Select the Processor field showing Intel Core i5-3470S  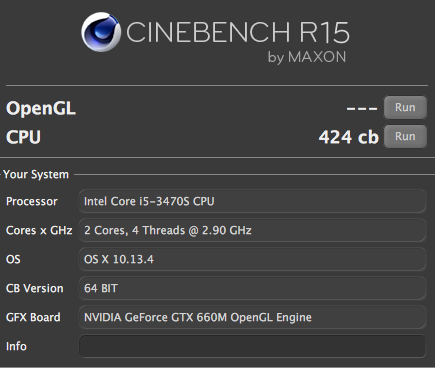252,201
